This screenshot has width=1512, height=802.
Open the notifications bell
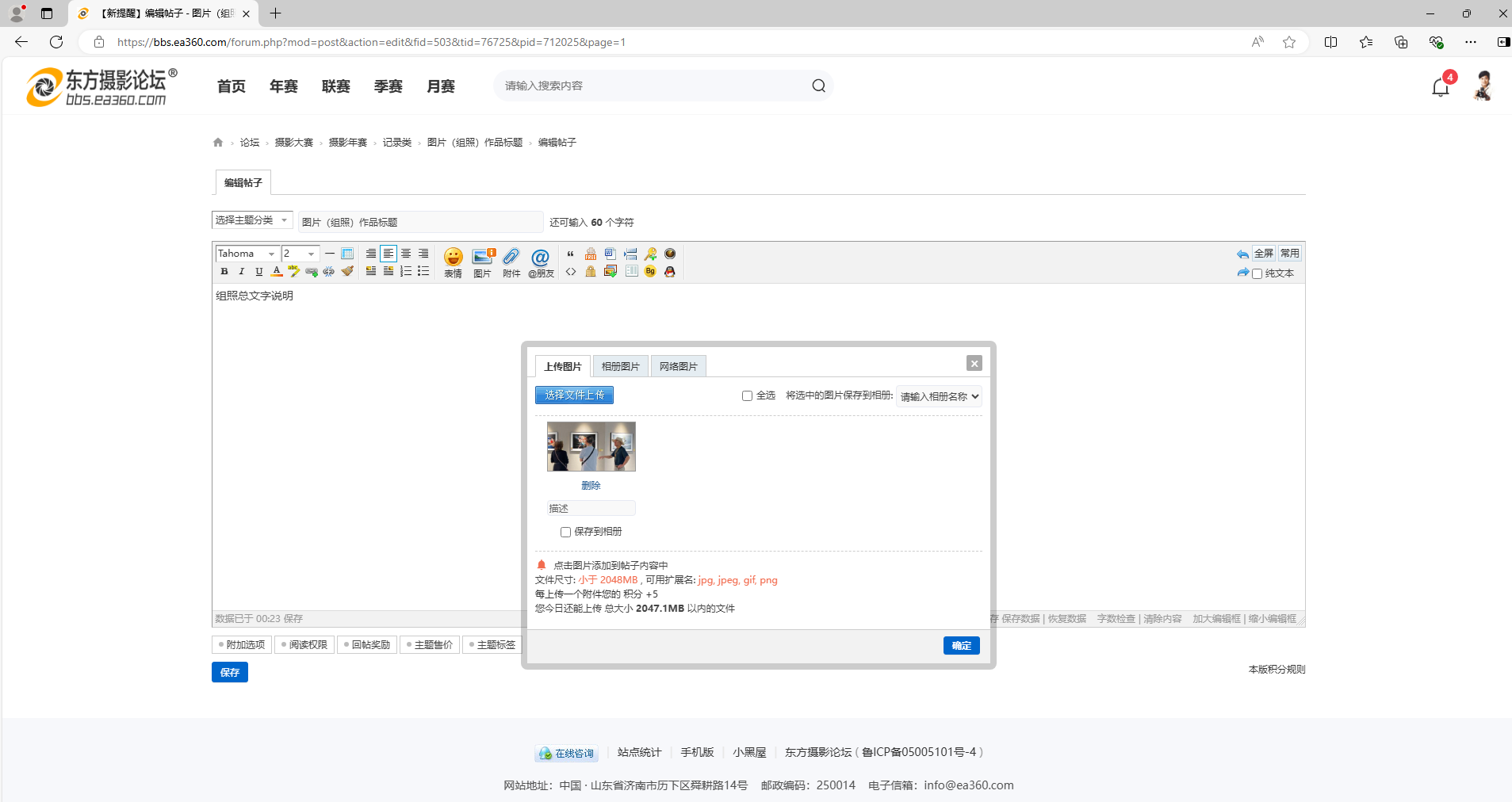1440,86
